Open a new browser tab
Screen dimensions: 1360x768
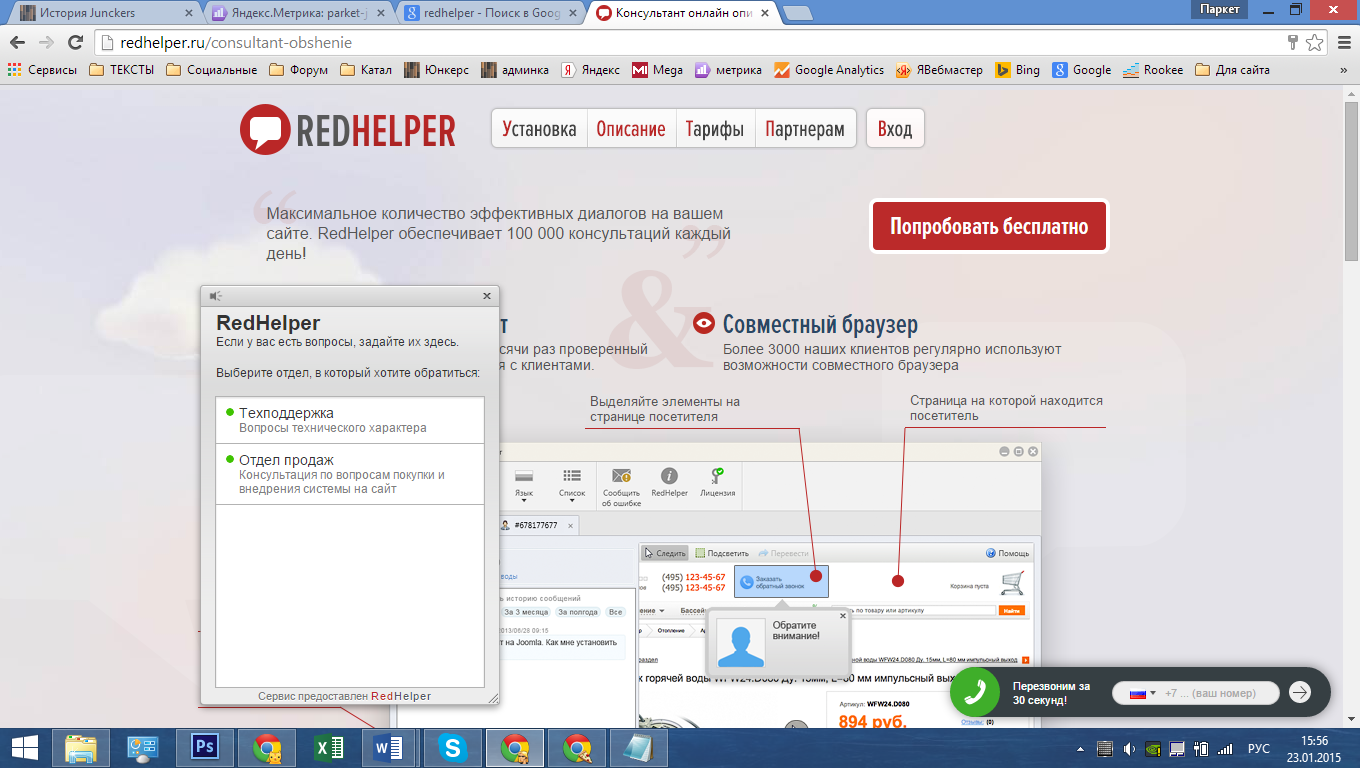[x=797, y=13]
